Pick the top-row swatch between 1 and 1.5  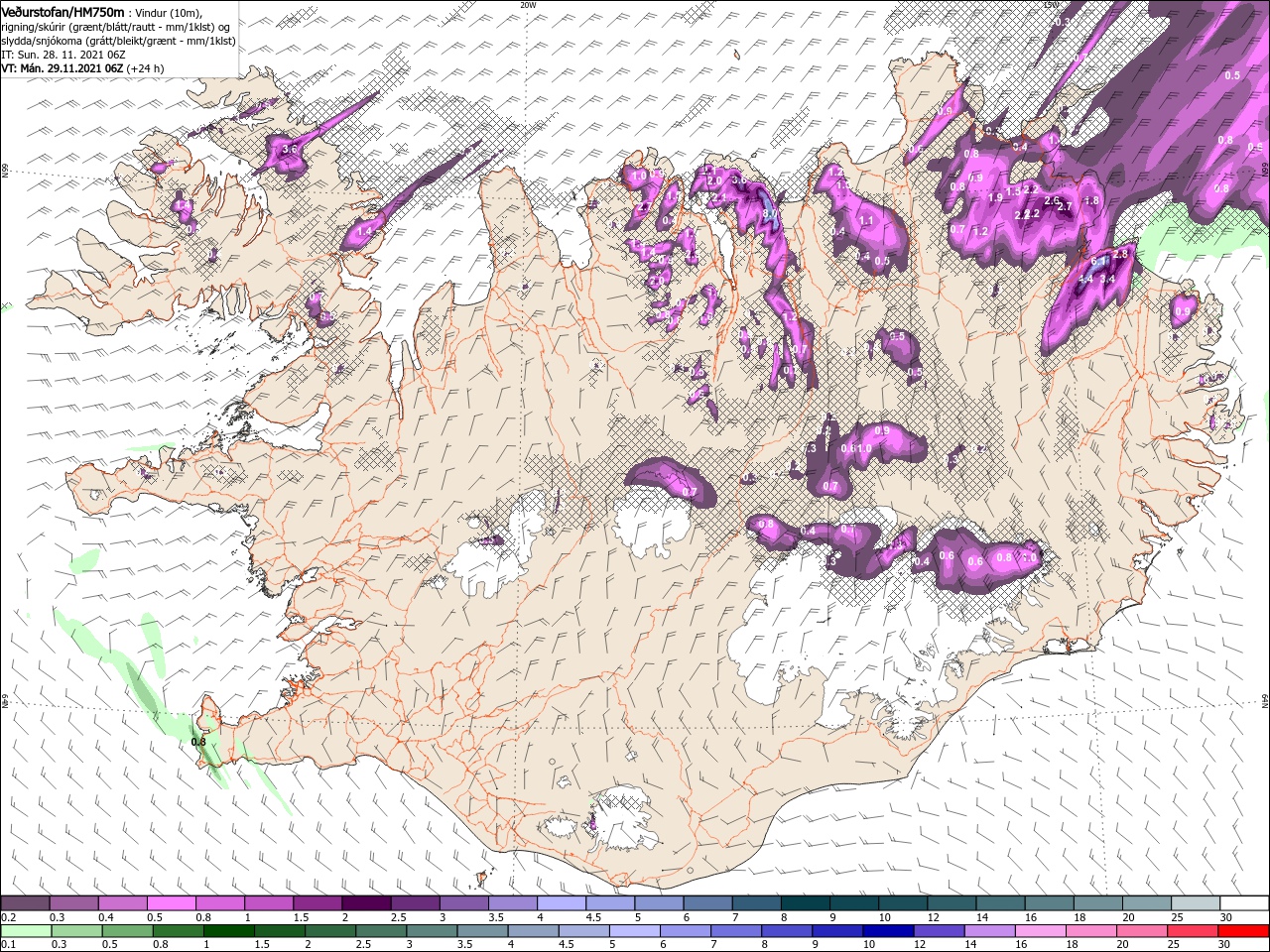click(269, 903)
